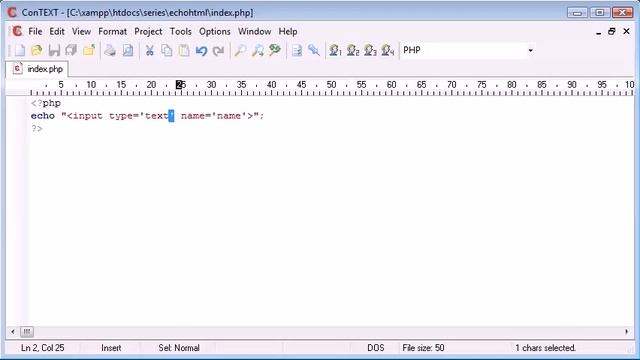Click the Copy icon
The image size is (640, 360).
tap(167, 51)
